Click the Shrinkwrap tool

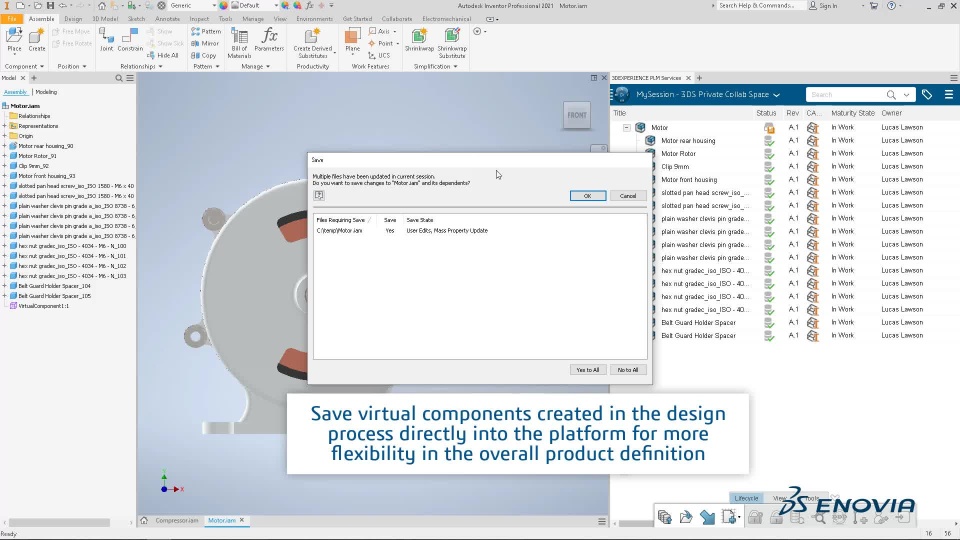point(419,40)
